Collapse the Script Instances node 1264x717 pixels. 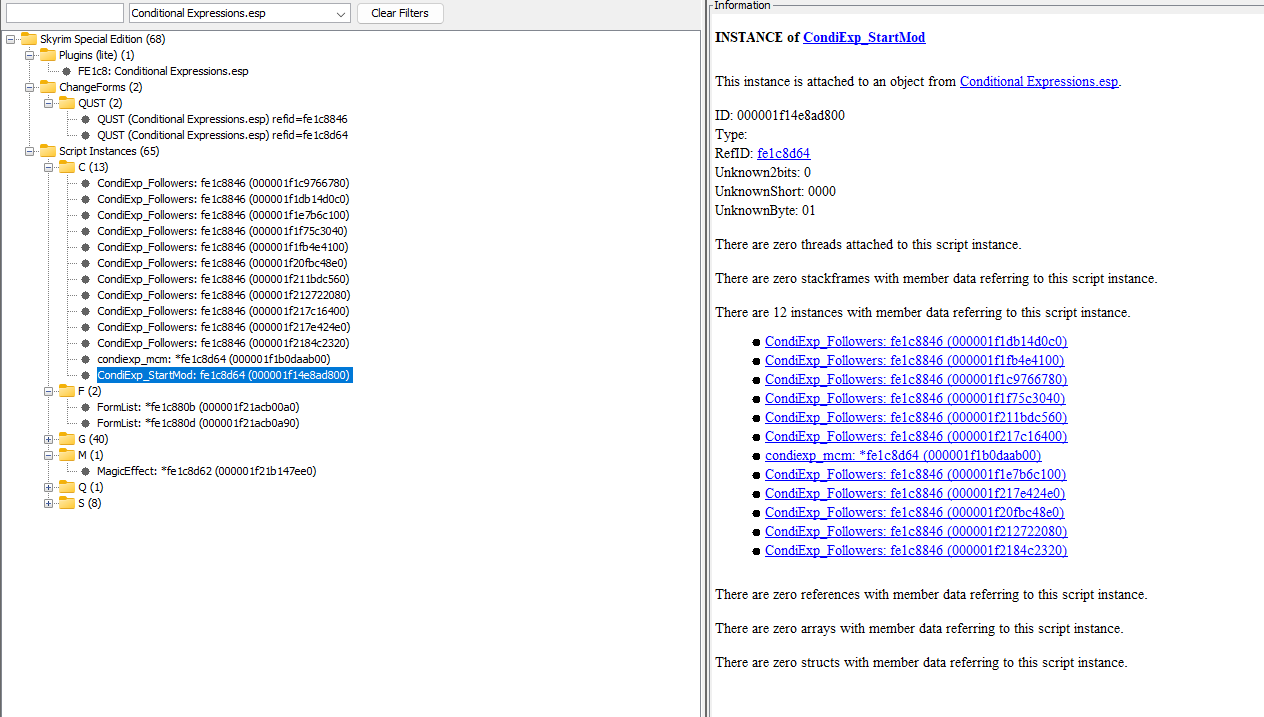pyautogui.click(x=30, y=151)
